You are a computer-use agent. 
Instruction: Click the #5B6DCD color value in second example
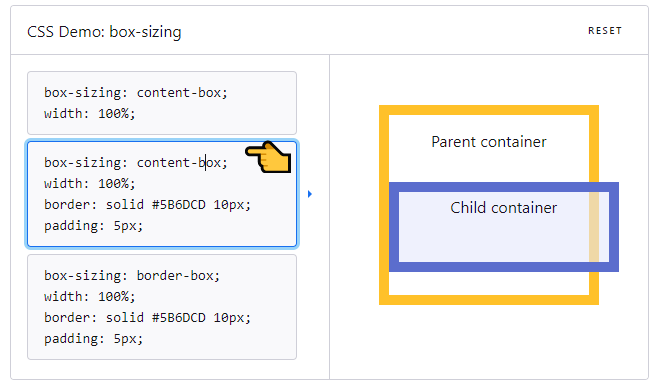click(178, 205)
